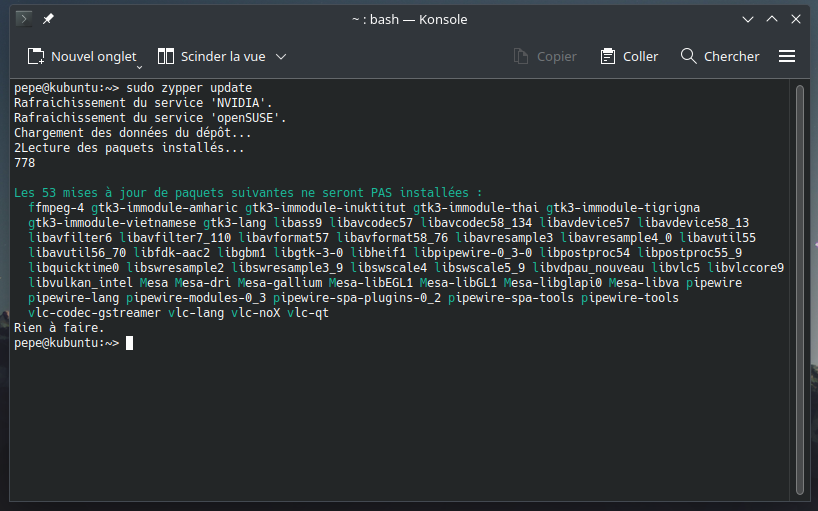This screenshot has height=511, width=818.
Task: Click package 'libswscale5_9'
Action: point(479,268)
